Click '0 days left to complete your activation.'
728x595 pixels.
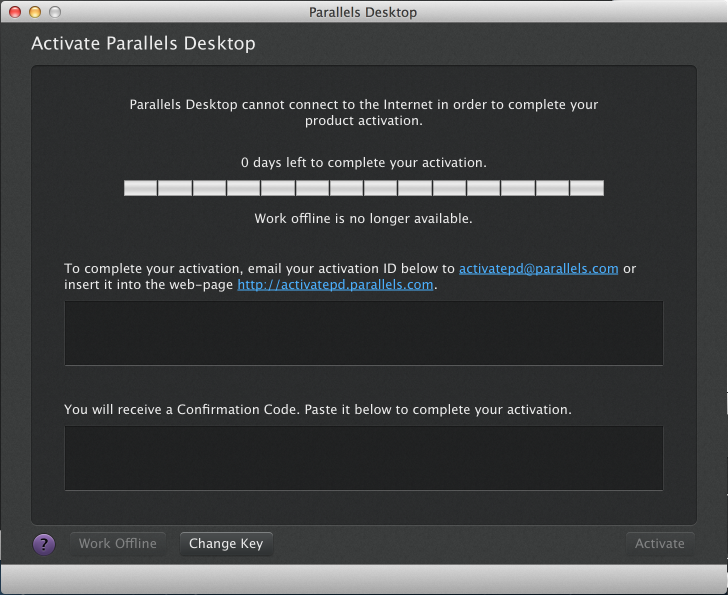coord(364,162)
